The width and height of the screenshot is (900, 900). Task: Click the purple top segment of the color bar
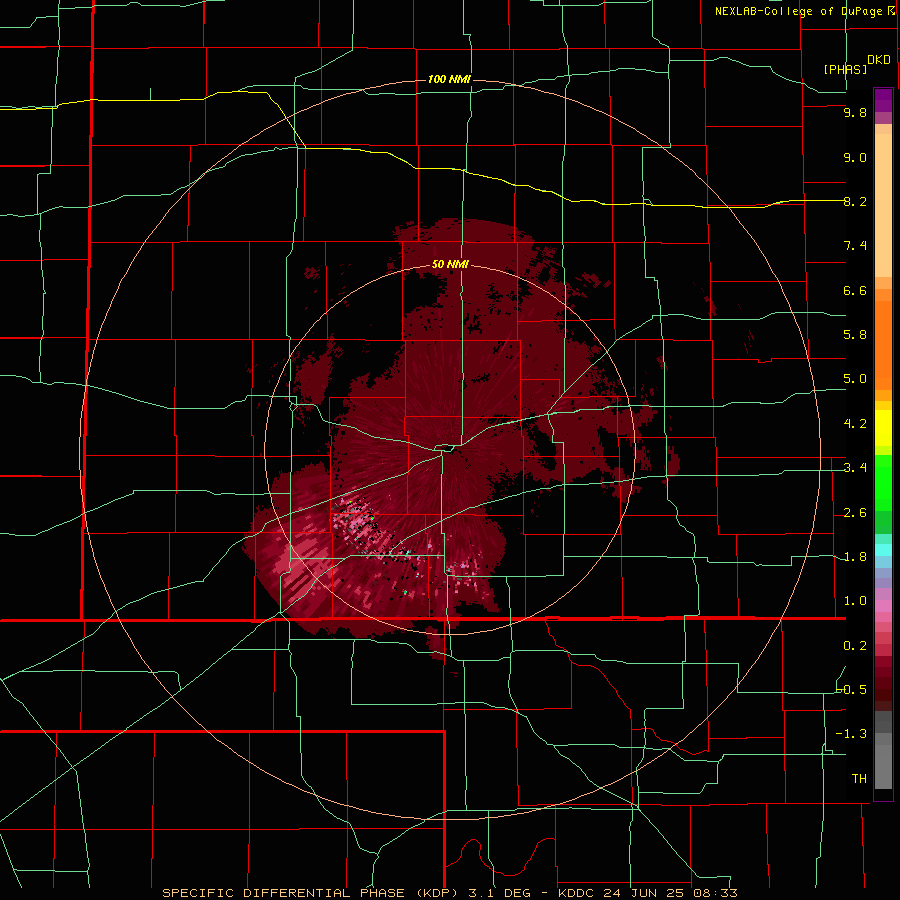click(883, 100)
